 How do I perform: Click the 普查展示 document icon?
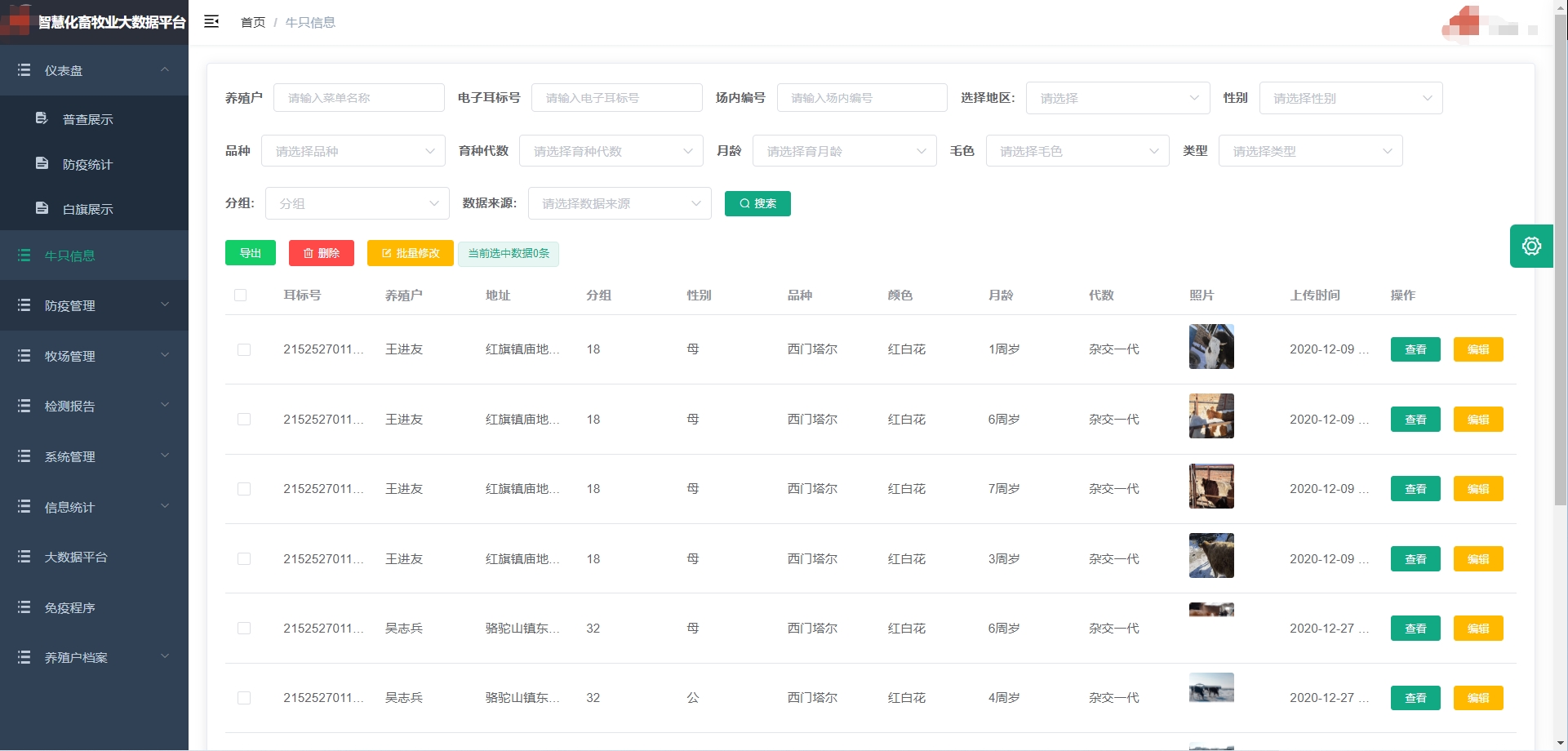pyautogui.click(x=42, y=118)
